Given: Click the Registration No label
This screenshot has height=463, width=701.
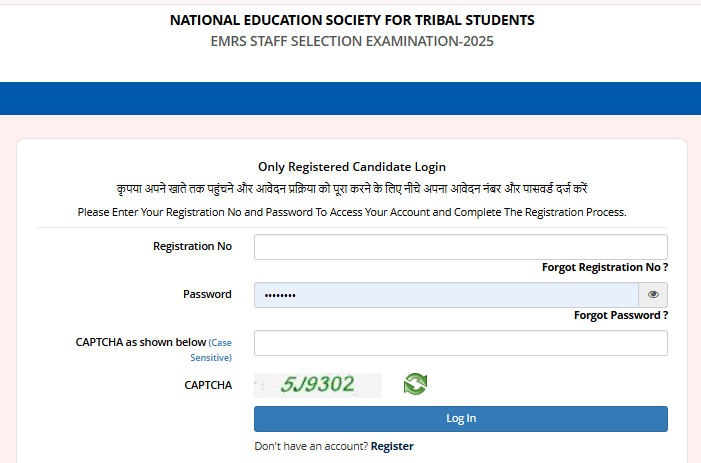Looking at the screenshot, I should pos(192,246).
